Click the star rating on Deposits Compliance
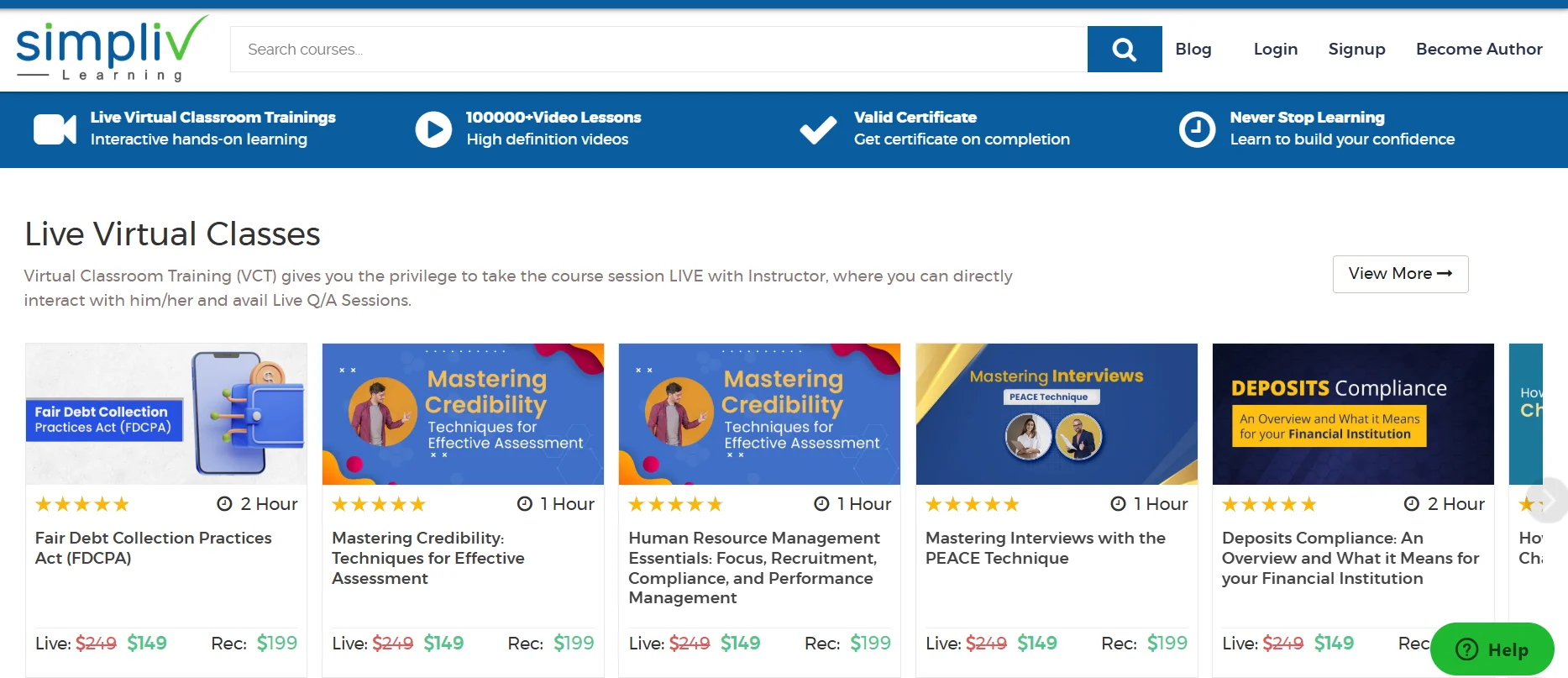 point(1269,504)
